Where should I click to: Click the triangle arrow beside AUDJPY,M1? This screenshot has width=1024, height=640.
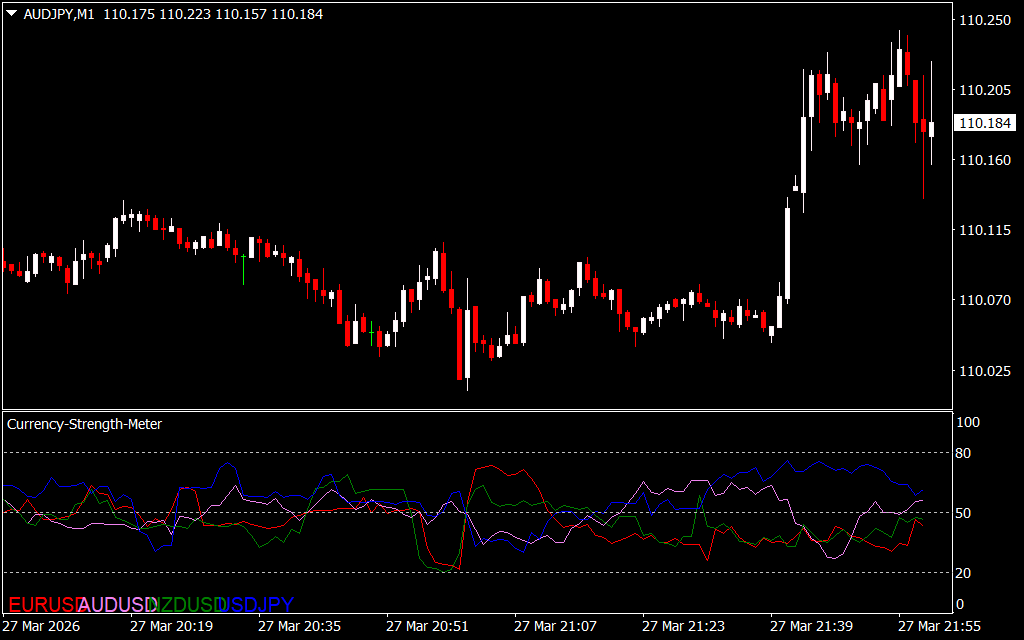[x=12, y=15]
